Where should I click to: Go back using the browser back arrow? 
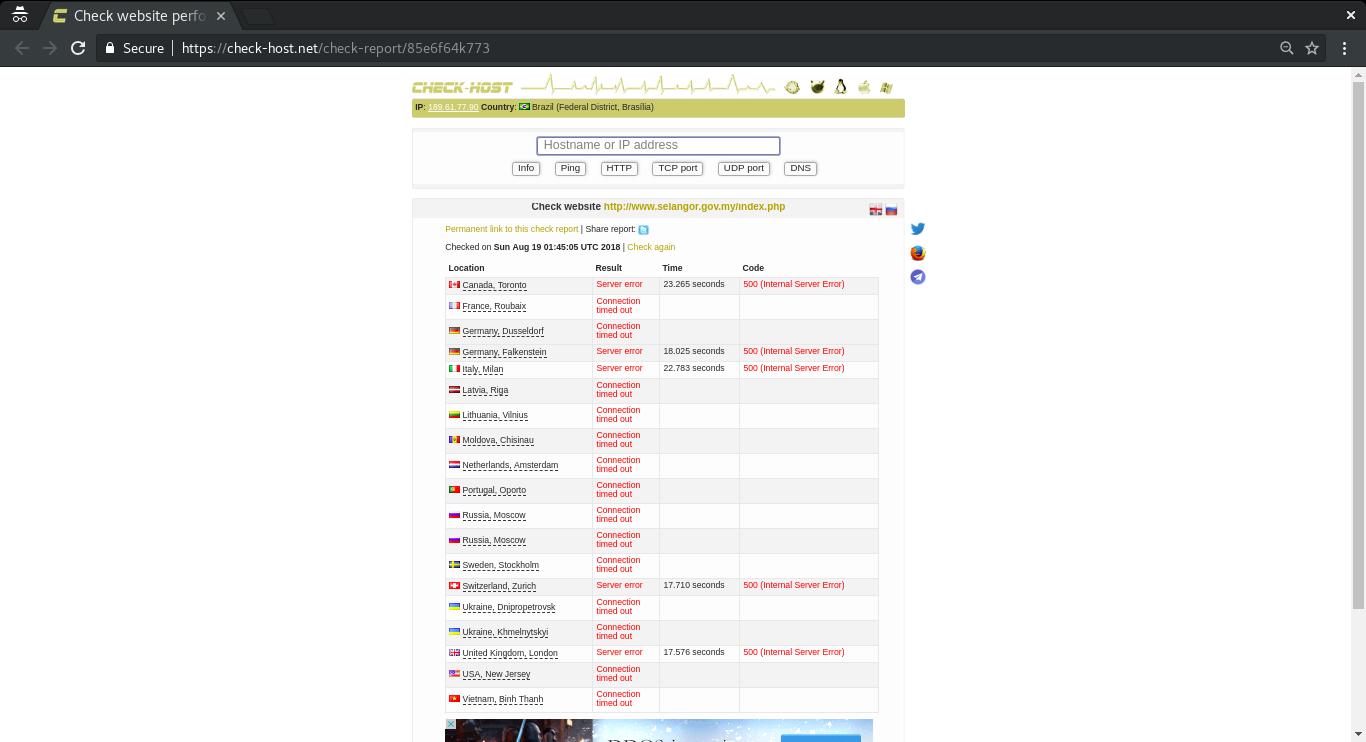coord(22,48)
